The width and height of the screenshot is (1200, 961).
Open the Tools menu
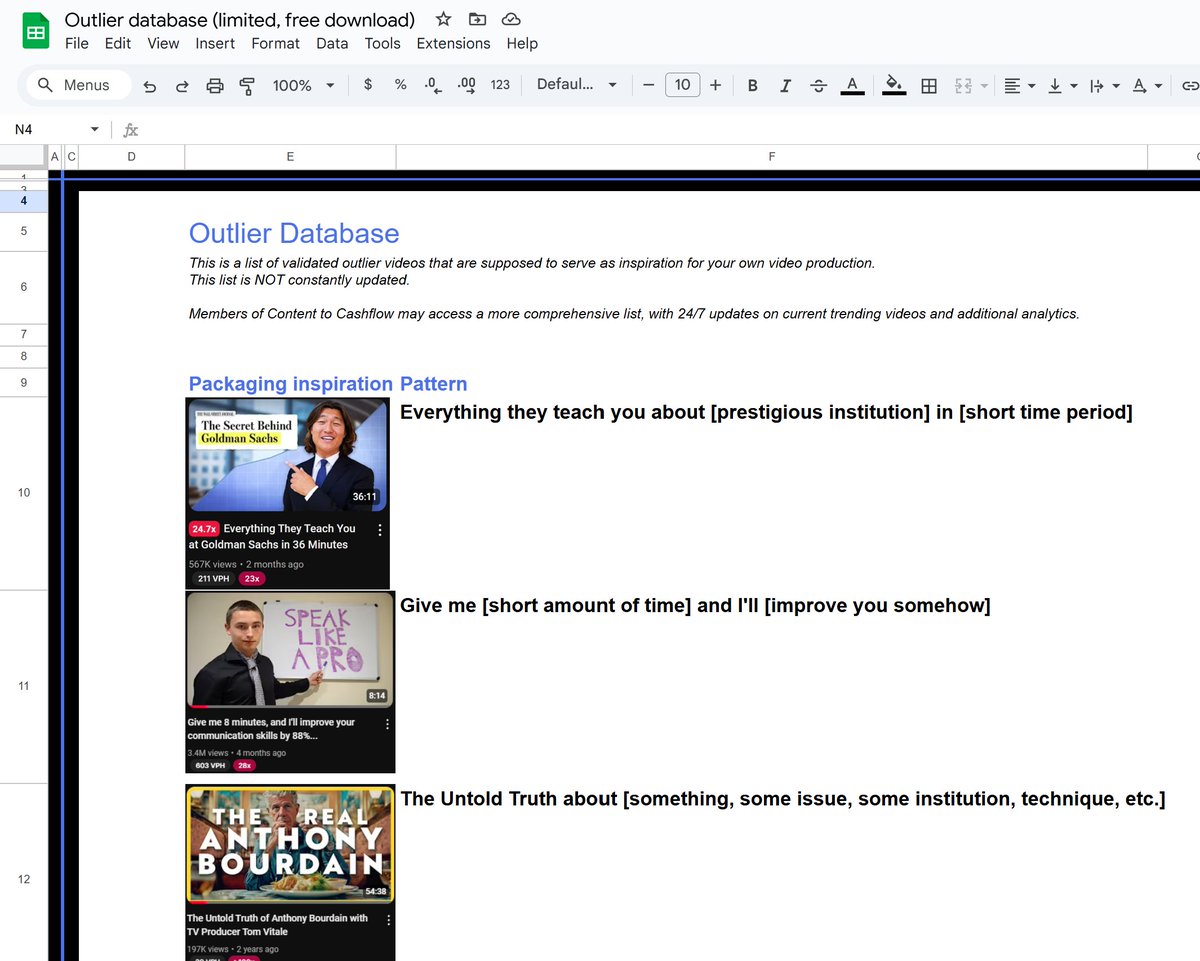[382, 43]
